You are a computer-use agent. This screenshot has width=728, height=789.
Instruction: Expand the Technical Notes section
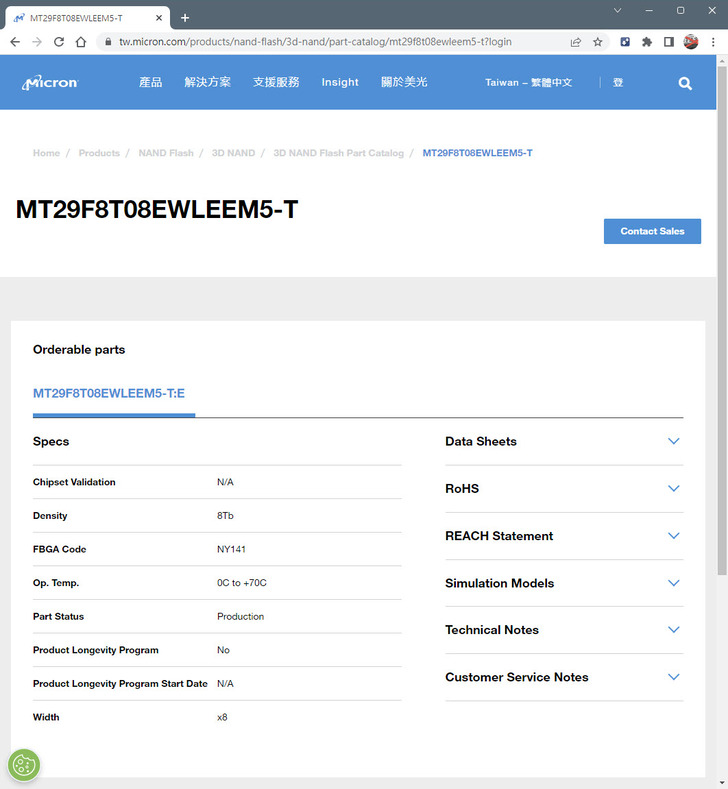pyautogui.click(x=564, y=630)
